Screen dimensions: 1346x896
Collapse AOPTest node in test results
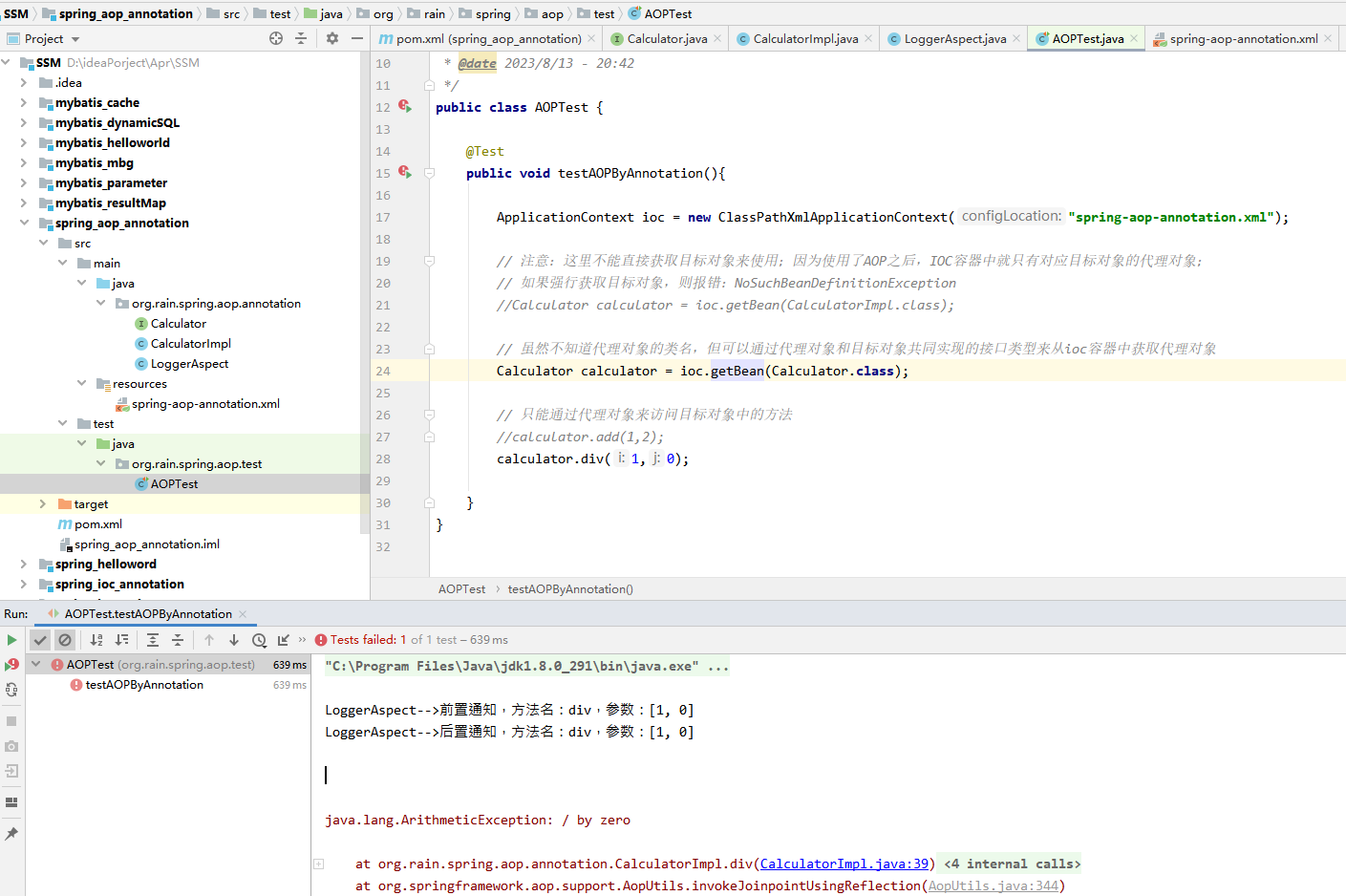tap(36, 665)
